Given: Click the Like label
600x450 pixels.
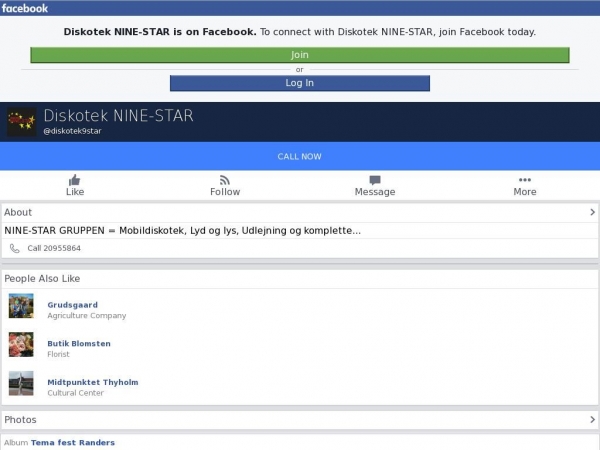Looking at the screenshot, I should click(x=75, y=192).
